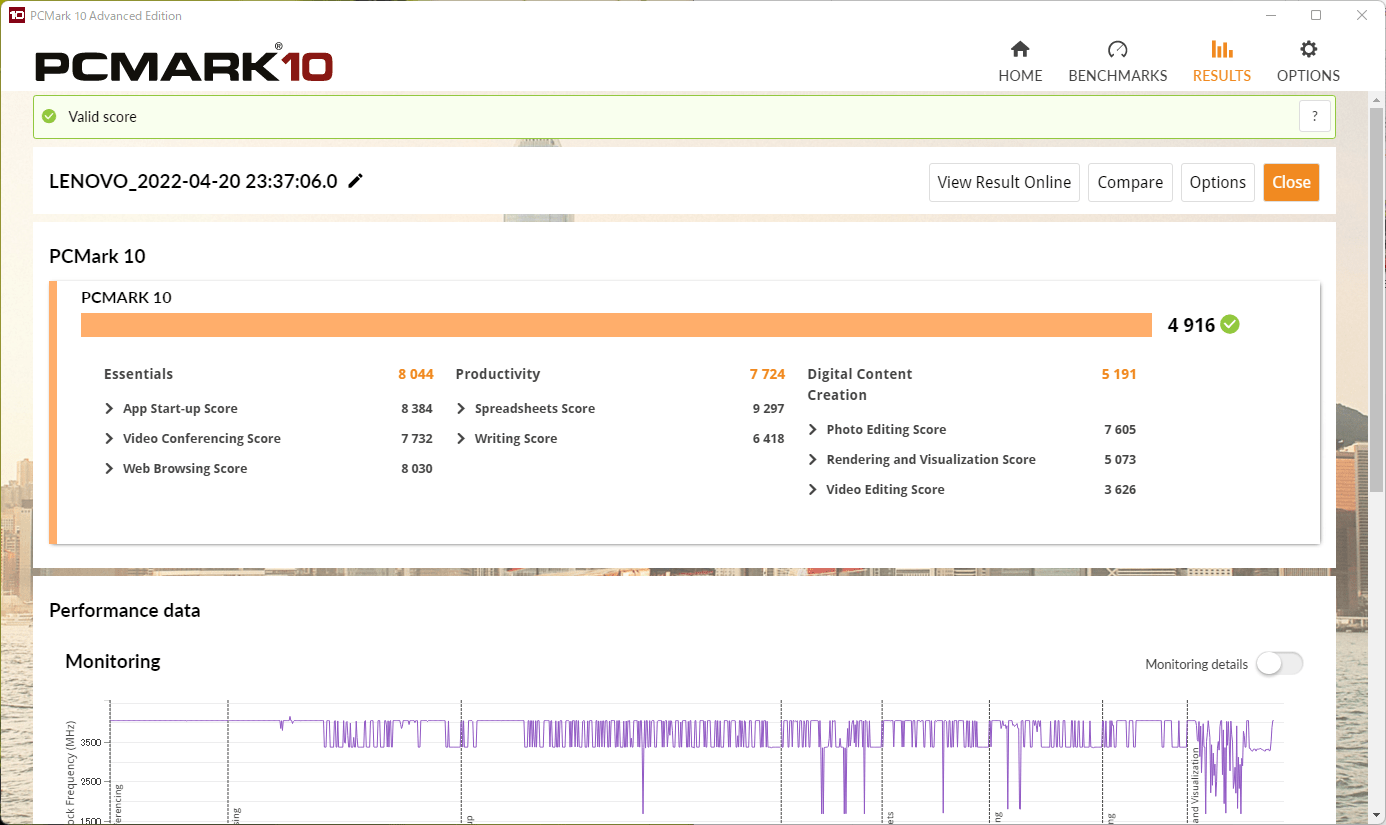Click the green valid score checkmark icon
Screen dimensions: 1386x825
pyautogui.click(x=49, y=116)
